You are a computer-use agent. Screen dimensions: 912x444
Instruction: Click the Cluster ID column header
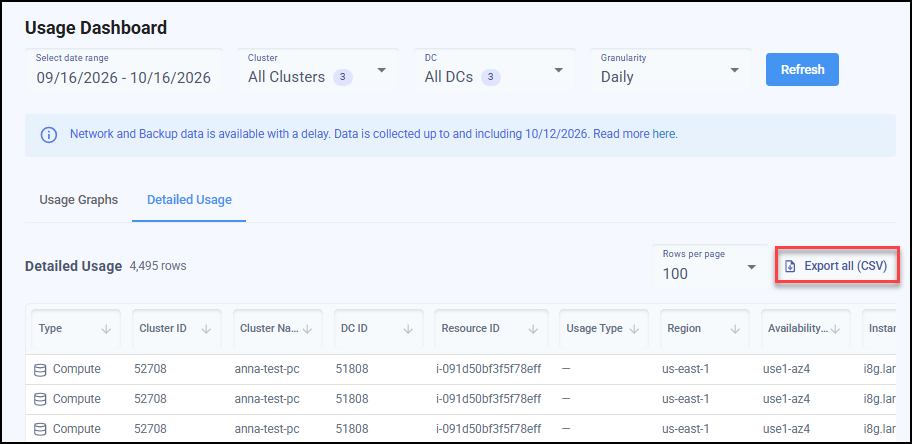point(177,329)
